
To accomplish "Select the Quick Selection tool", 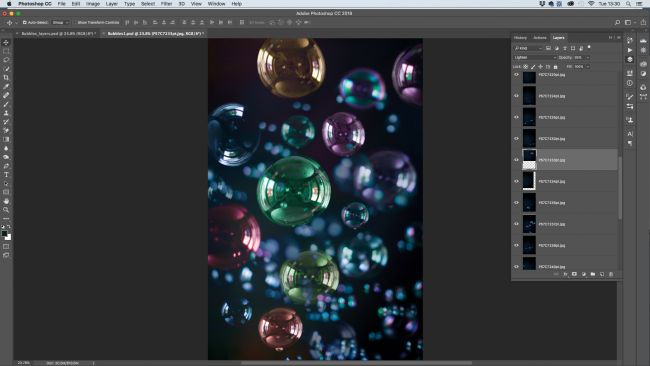I will 6,69.
